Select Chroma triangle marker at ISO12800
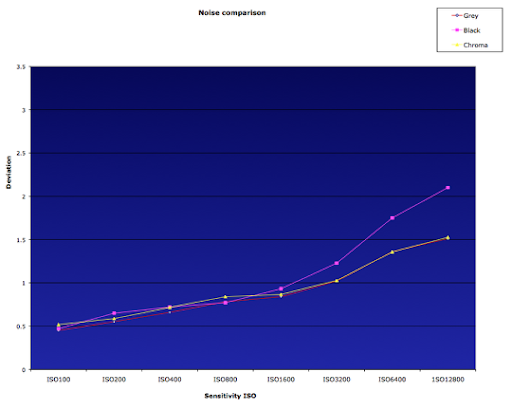This screenshot has width=512, height=410. tap(448, 237)
